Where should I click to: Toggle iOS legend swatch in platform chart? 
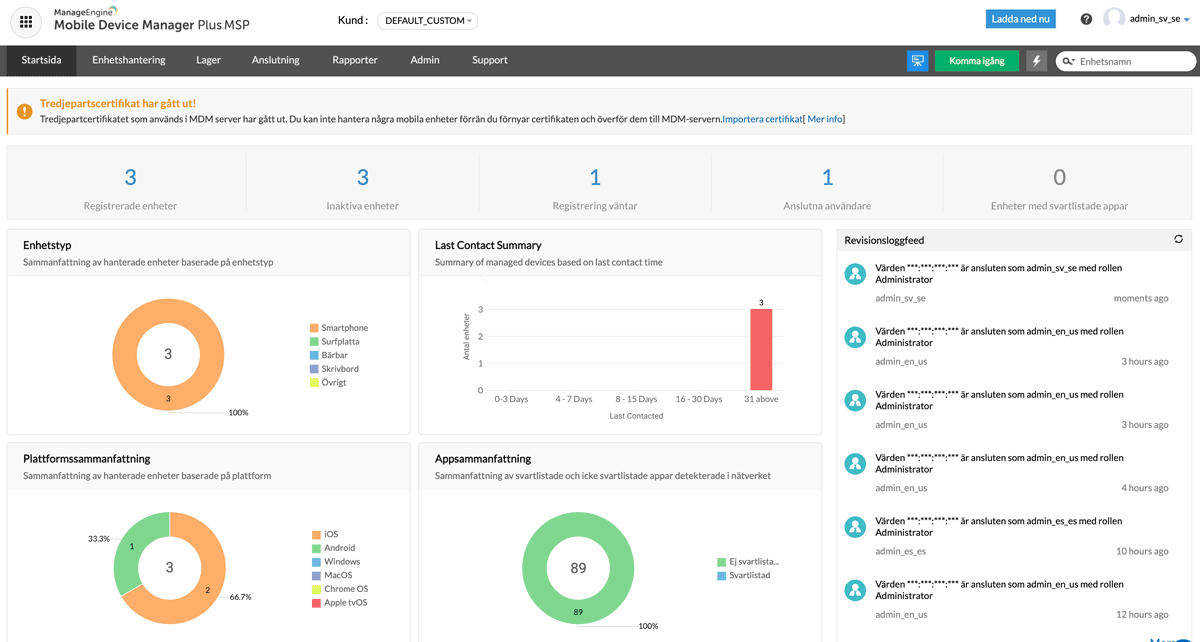(x=316, y=535)
